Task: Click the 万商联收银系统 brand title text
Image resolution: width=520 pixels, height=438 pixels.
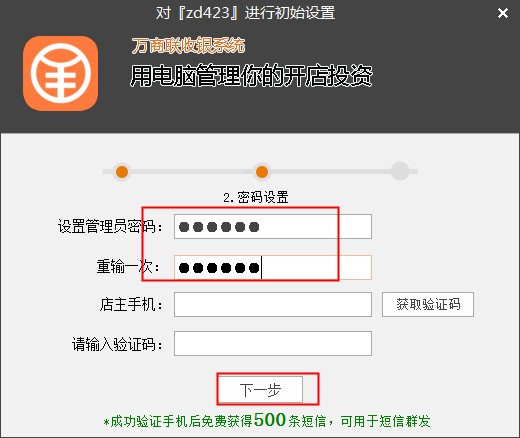Action: 188,46
